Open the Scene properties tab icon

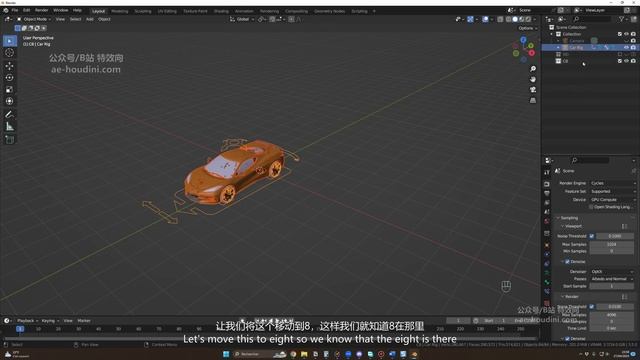(x=547, y=212)
